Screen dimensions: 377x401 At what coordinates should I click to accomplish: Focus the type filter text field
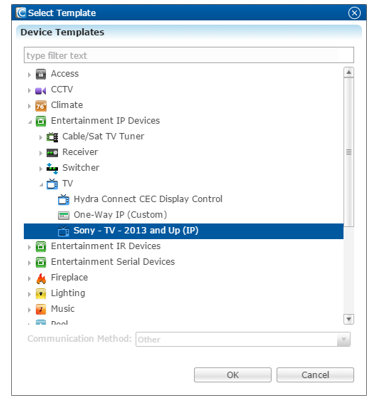pyautogui.click(x=189, y=55)
